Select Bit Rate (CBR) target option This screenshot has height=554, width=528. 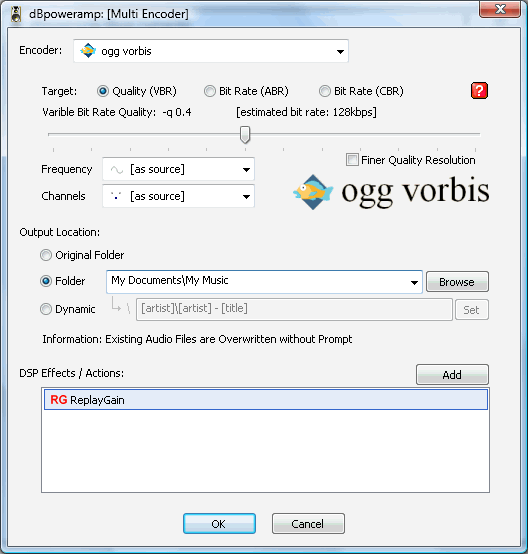324,91
